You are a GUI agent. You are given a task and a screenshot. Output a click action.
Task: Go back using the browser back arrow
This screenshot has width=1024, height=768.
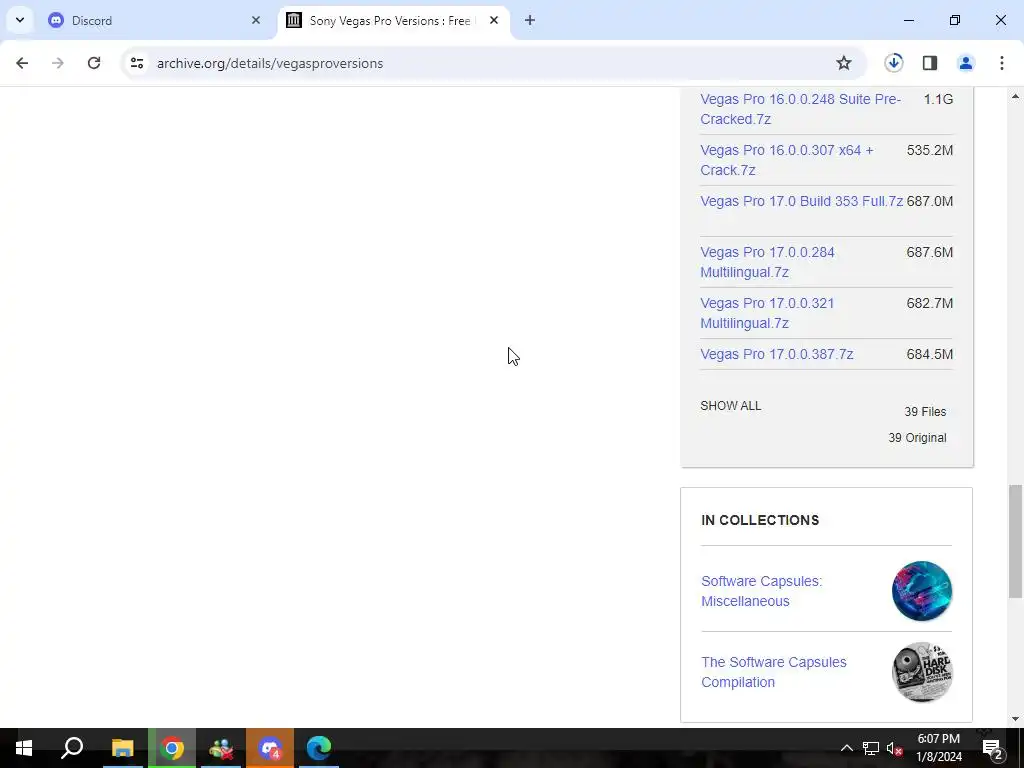pyautogui.click(x=22, y=63)
